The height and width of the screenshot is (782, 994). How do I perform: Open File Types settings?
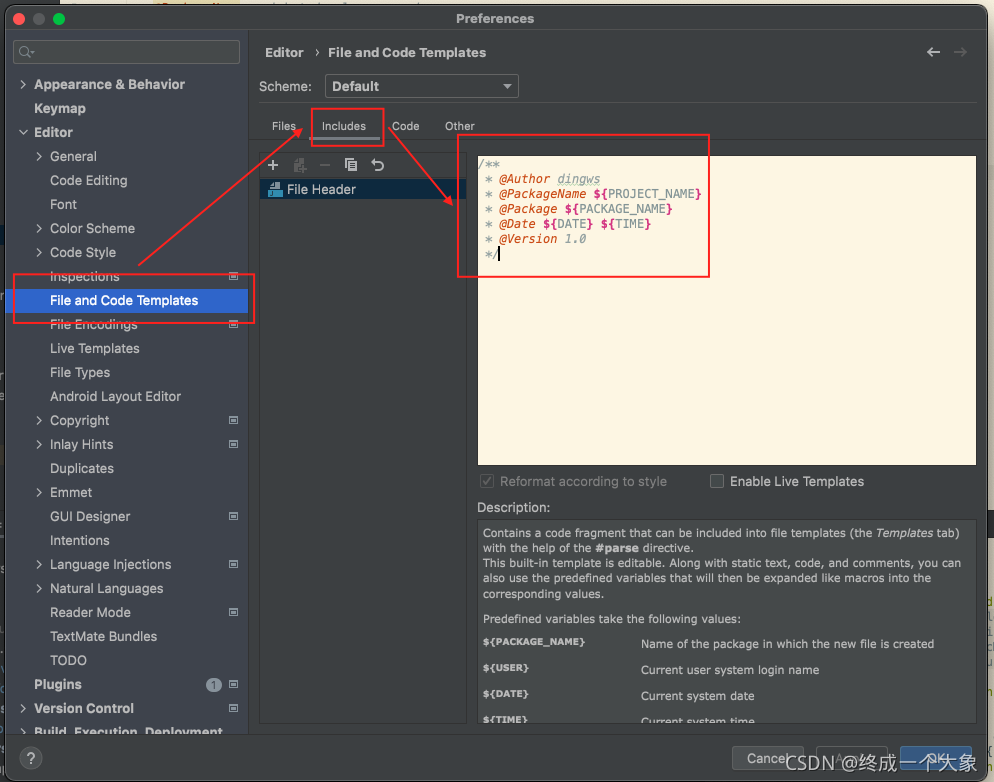(80, 373)
